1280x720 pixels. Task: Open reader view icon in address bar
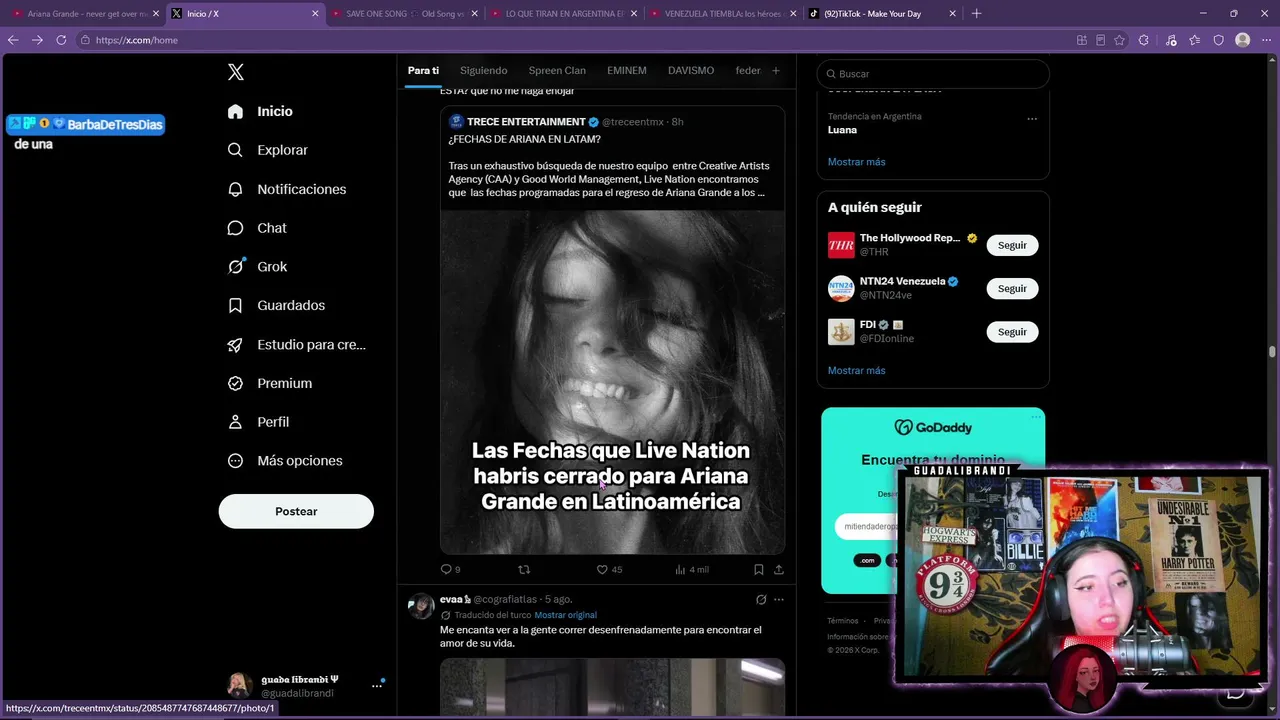coord(1101,40)
